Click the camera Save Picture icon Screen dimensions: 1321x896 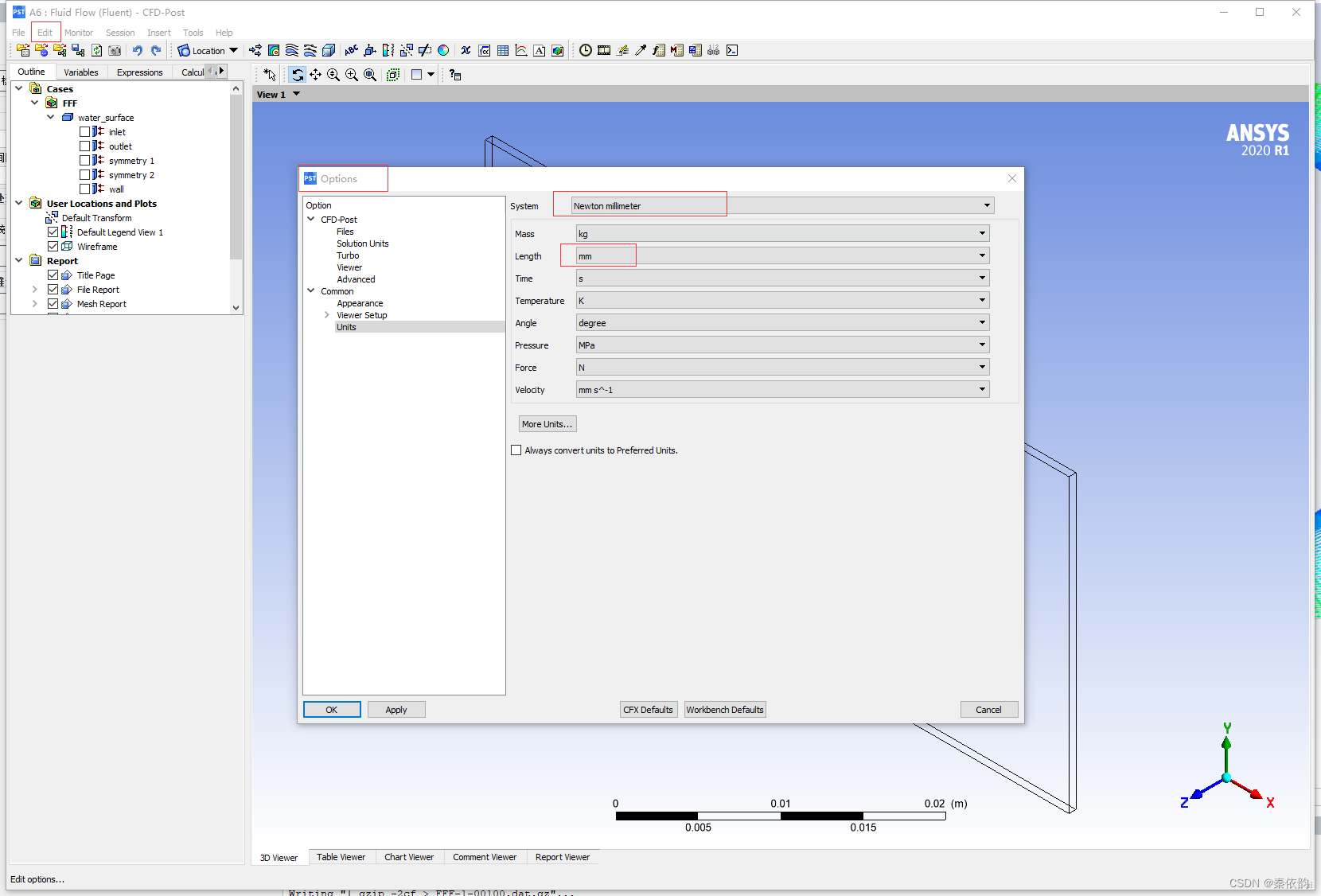[115, 50]
